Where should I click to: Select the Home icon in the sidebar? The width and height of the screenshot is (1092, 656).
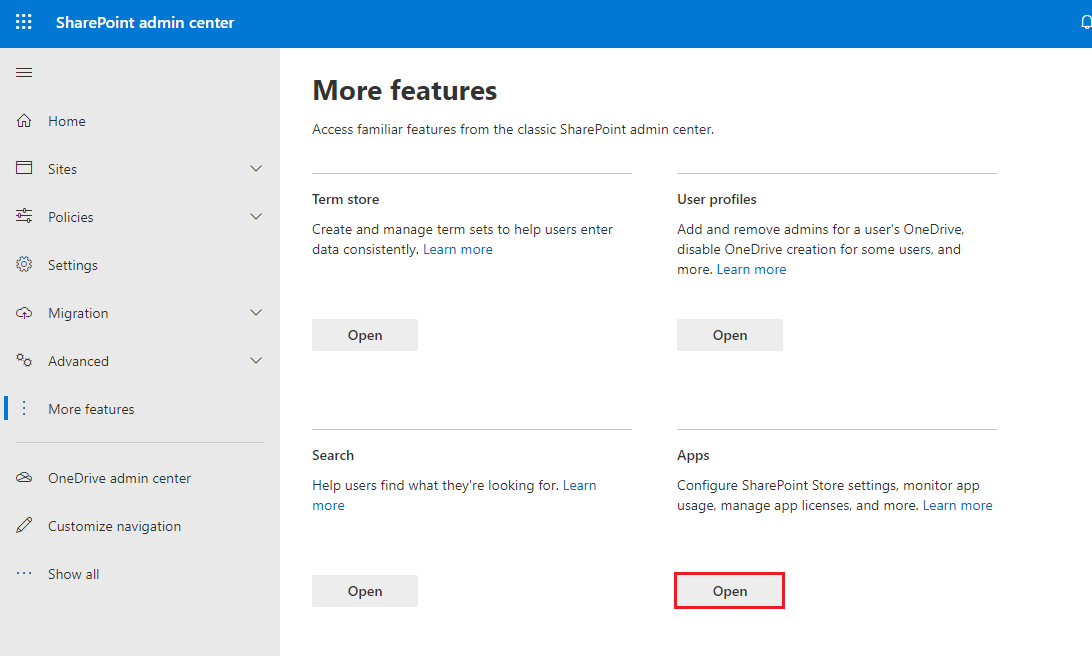click(24, 120)
